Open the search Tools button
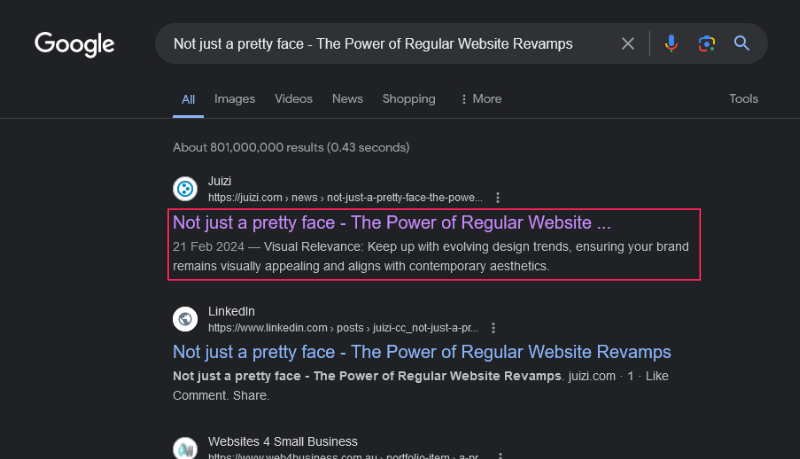This screenshot has height=459, width=800. (744, 99)
